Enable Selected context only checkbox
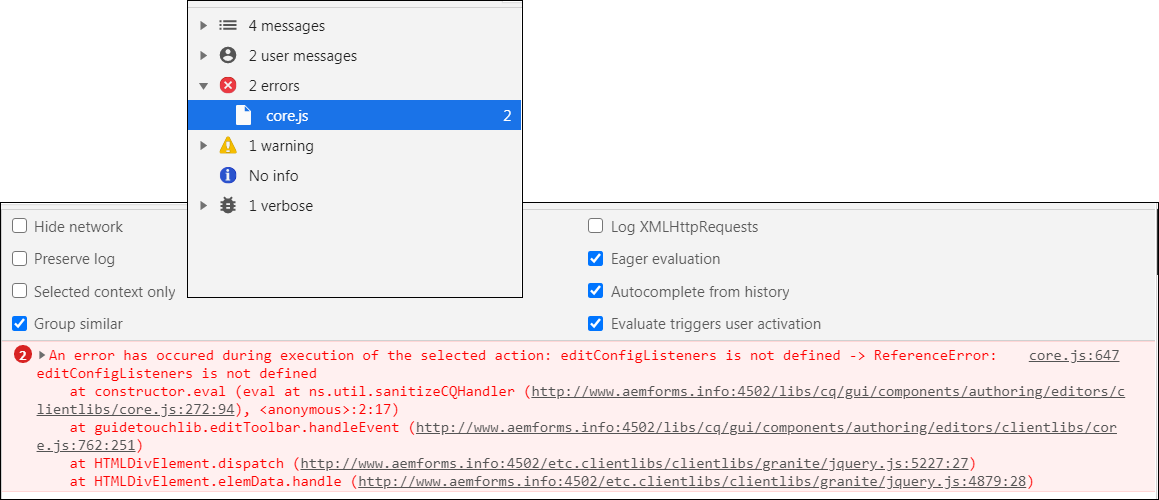 pyautogui.click(x=20, y=291)
